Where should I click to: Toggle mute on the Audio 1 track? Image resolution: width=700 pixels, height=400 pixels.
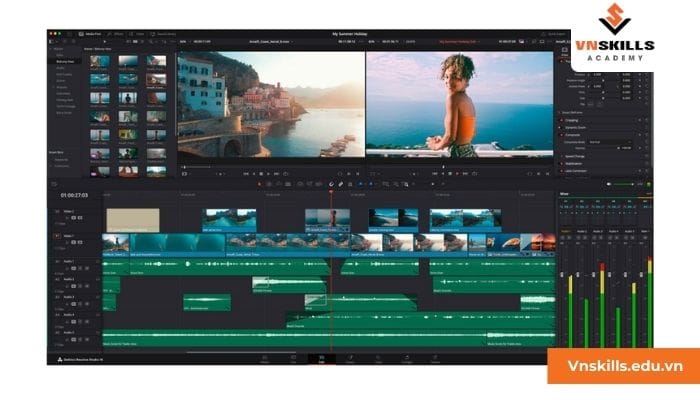click(x=87, y=268)
